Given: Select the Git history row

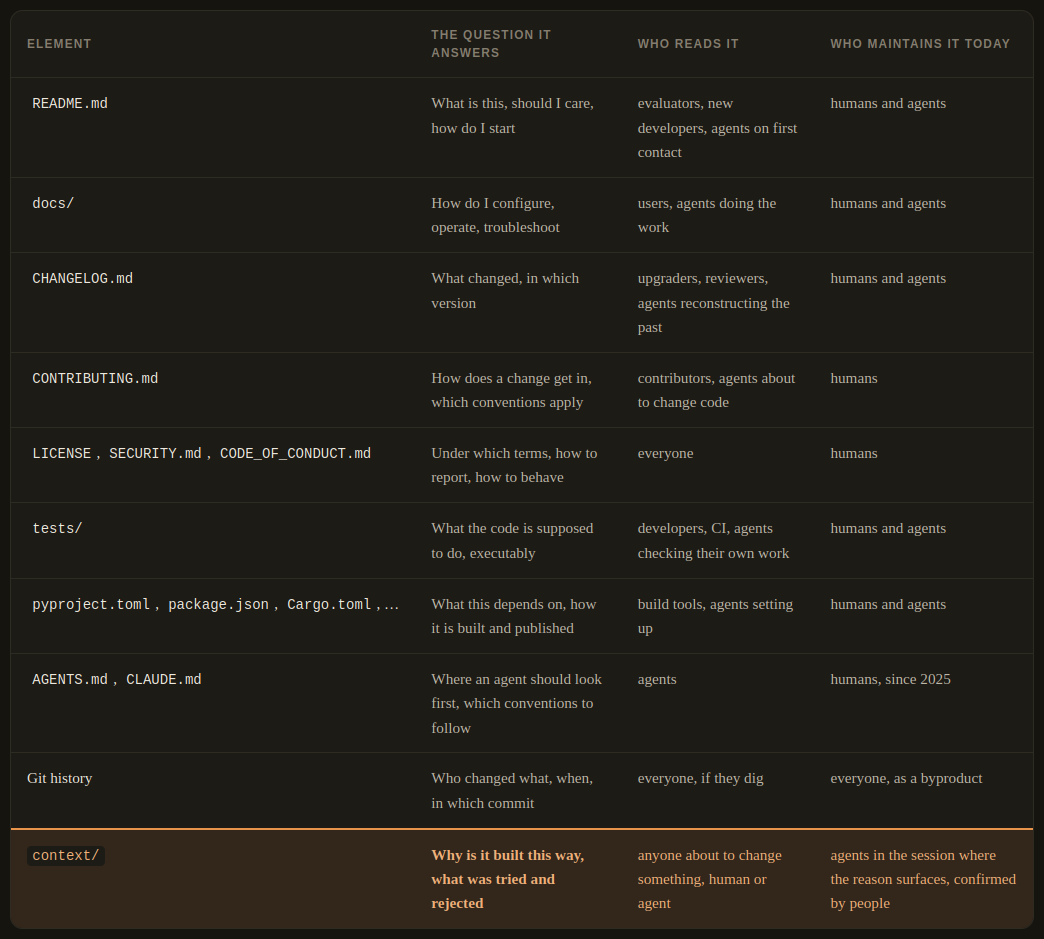Looking at the screenshot, I should pyautogui.click(x=522, y=790).
